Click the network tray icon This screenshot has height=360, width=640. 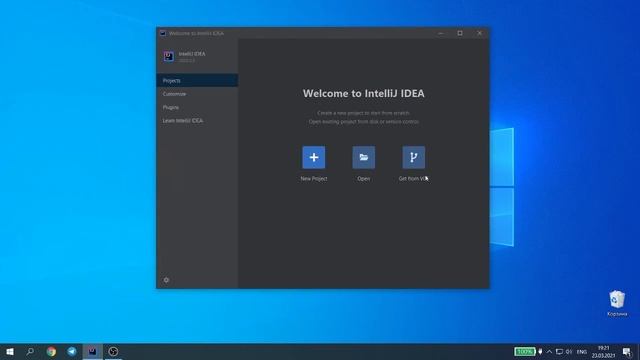tap(559, 351)
